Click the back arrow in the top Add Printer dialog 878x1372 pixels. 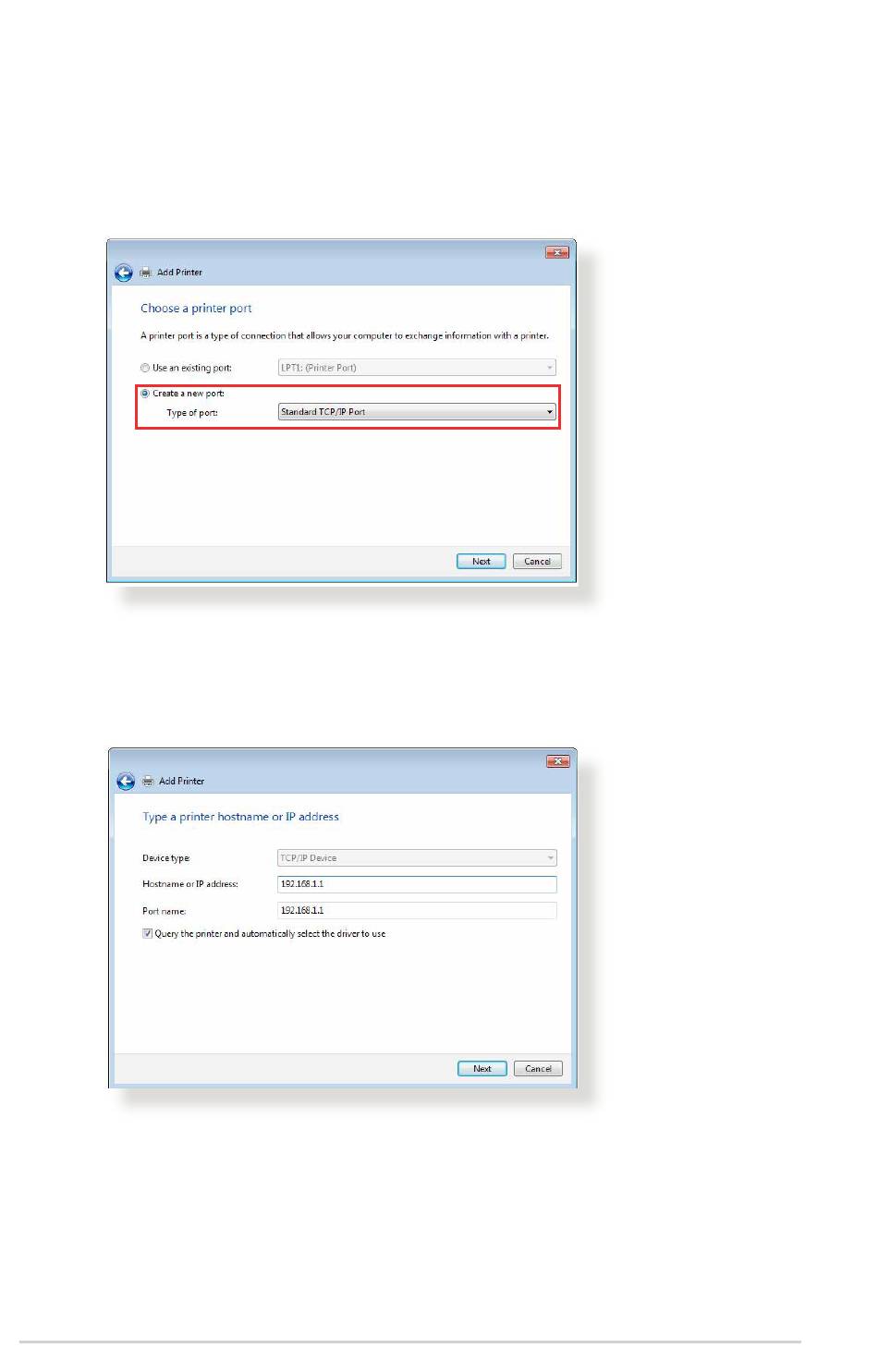click(x=124, y=273)
